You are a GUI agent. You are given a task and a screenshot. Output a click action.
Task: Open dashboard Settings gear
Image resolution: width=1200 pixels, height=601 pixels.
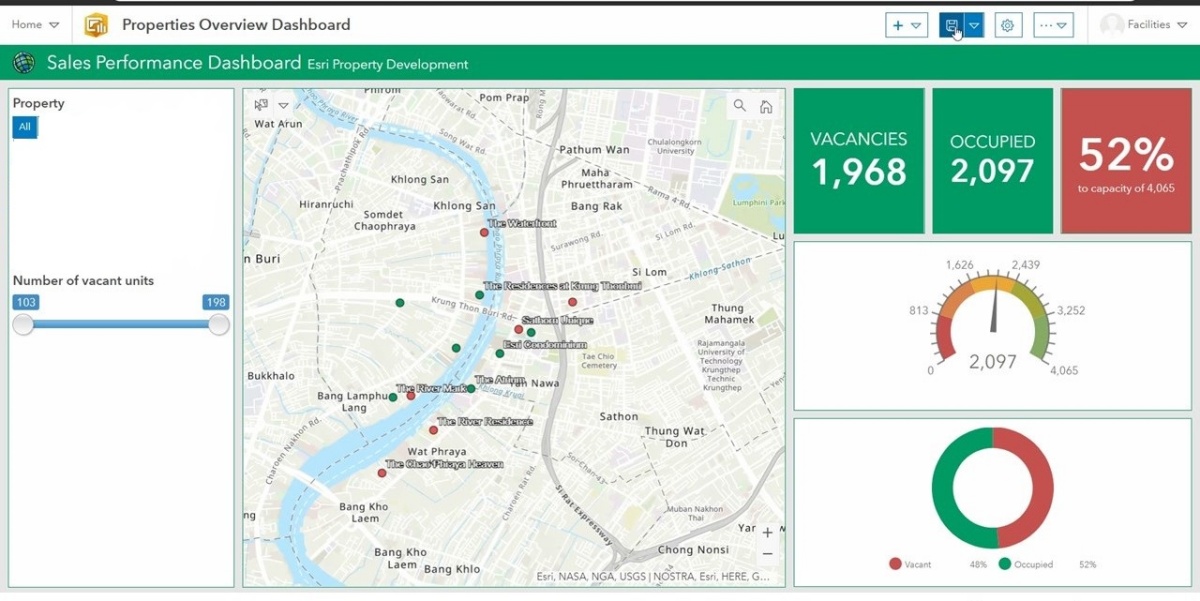[x=1008, y=25]
